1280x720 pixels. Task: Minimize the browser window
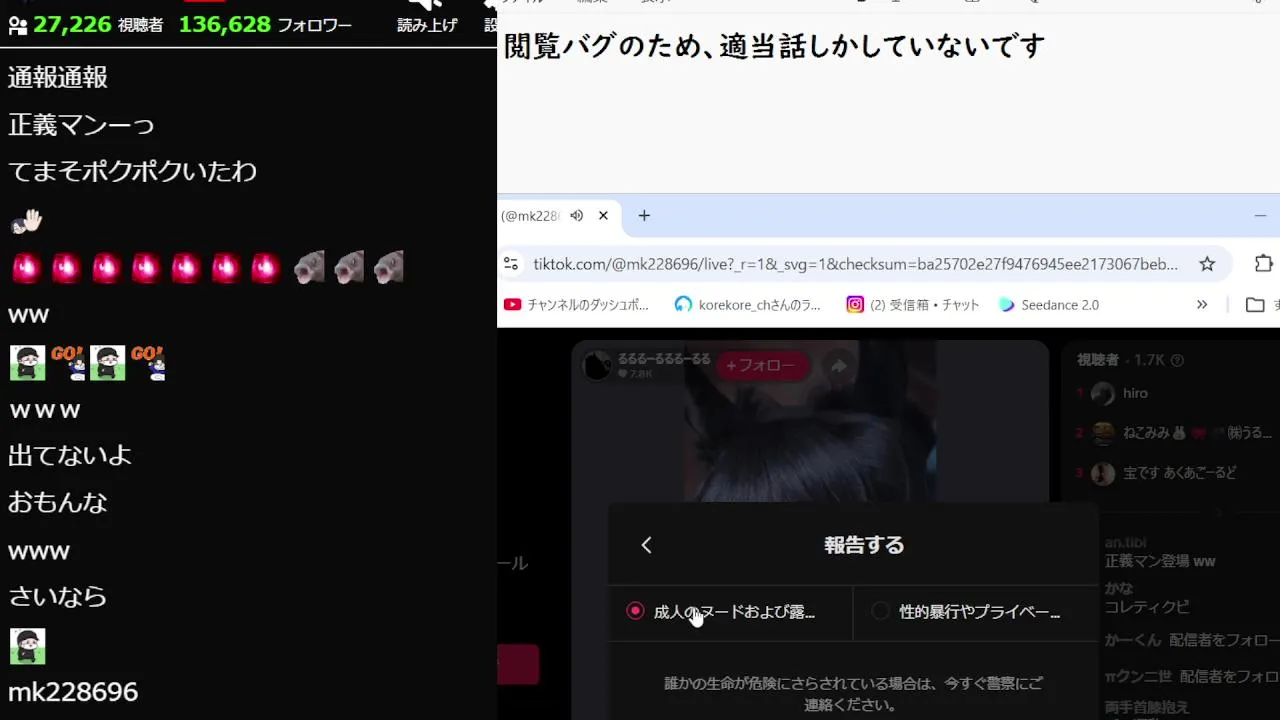(x=1260, y=216)
